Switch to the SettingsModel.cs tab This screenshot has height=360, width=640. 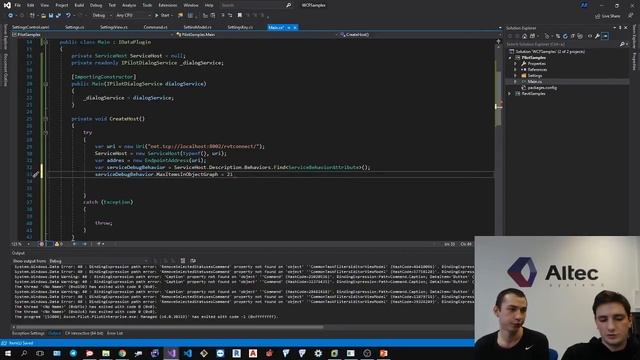click(198, 27)
